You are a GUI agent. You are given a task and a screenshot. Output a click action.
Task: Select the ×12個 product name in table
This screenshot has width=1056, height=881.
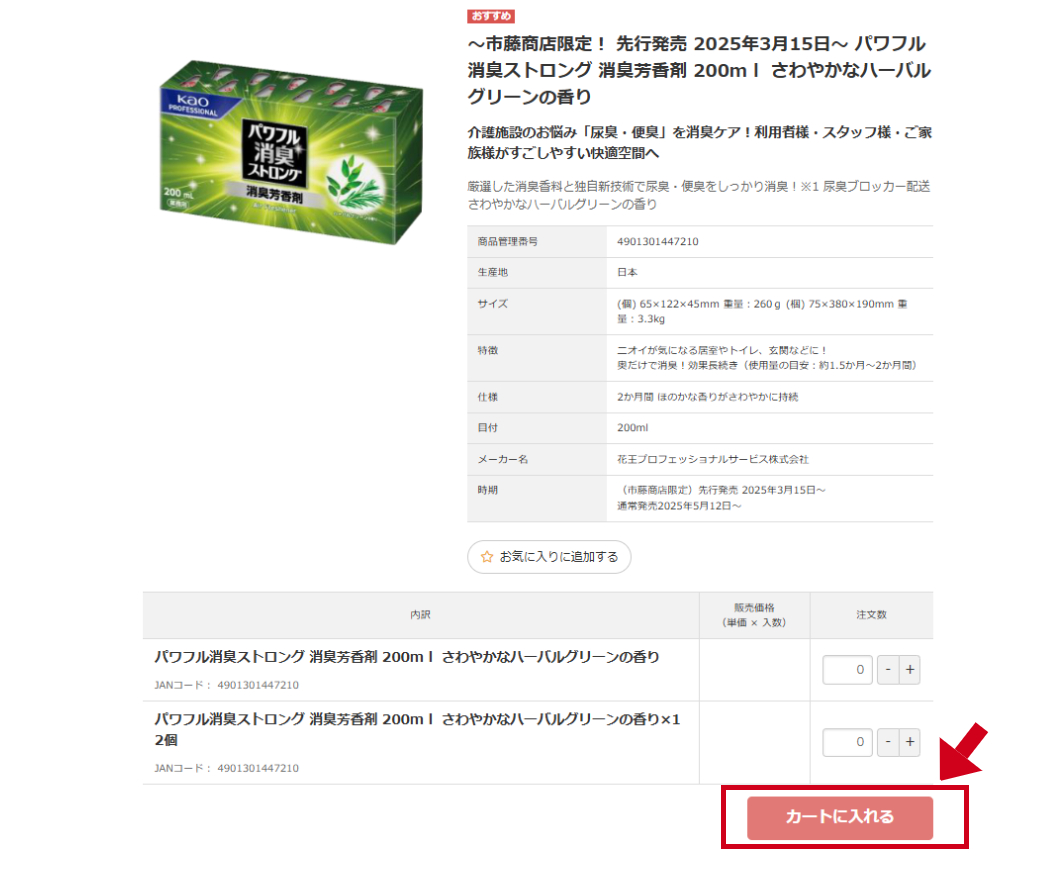[x=418, y=729]
